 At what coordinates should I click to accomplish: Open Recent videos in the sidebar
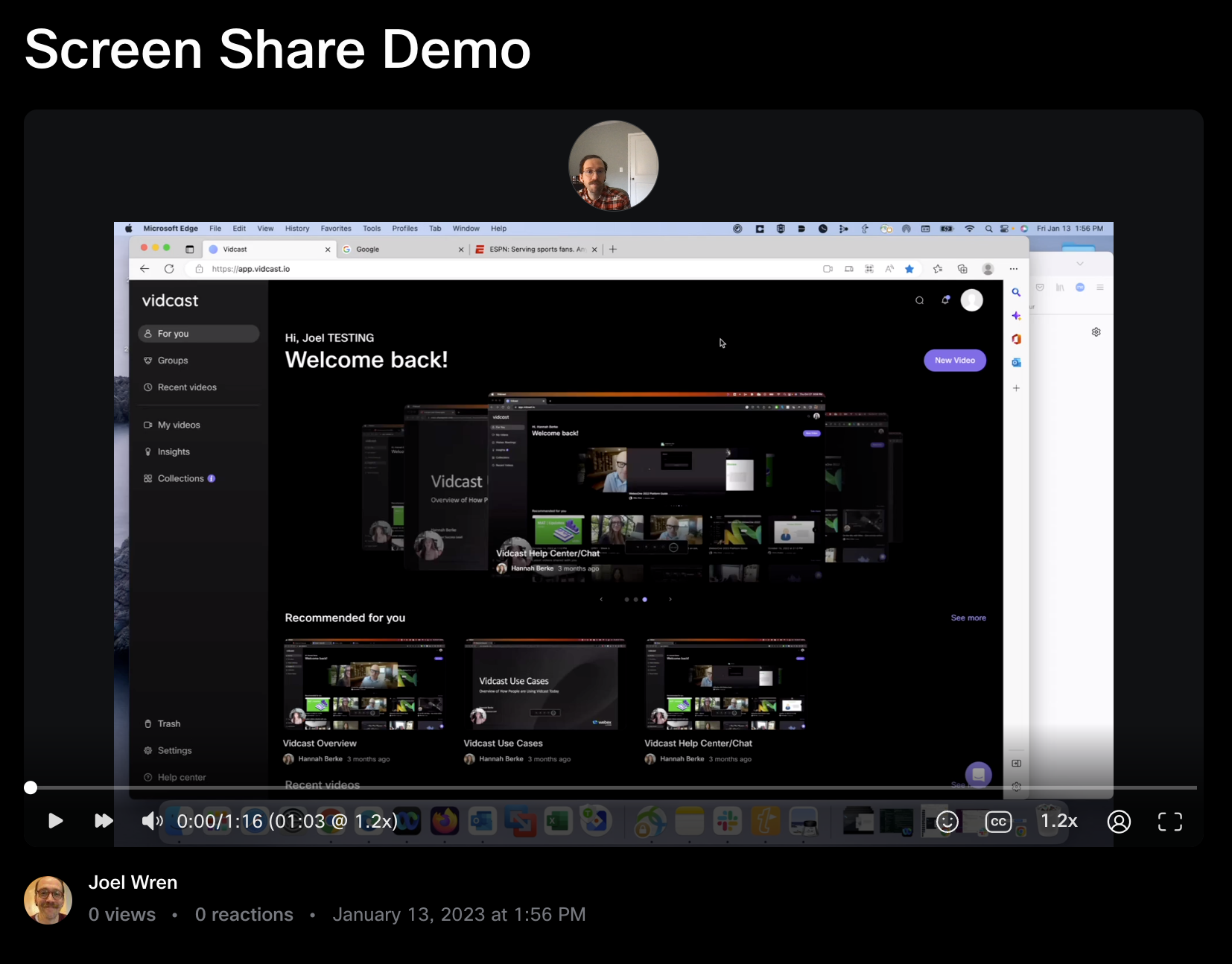click(x=199, y=387)
